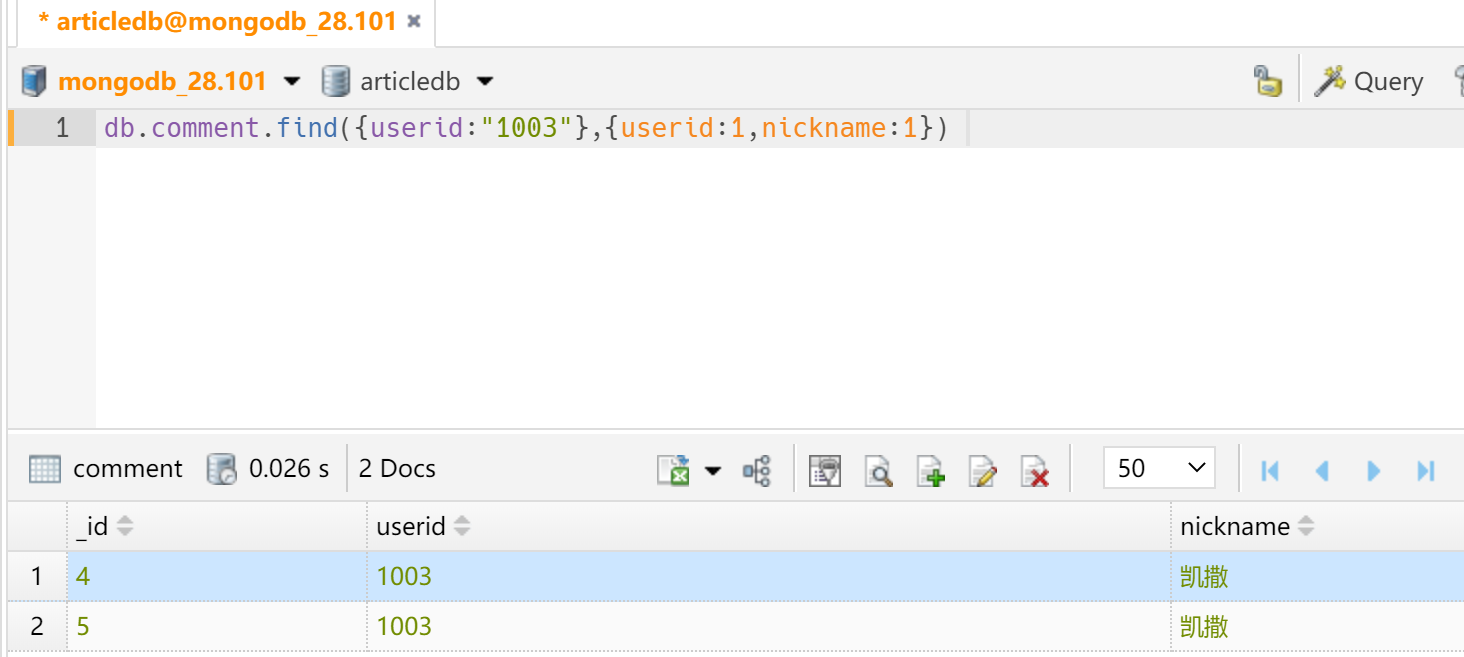Screen dimensions: 1464x657
Task: Jump to the last results page
Action: coord(1426,470)
